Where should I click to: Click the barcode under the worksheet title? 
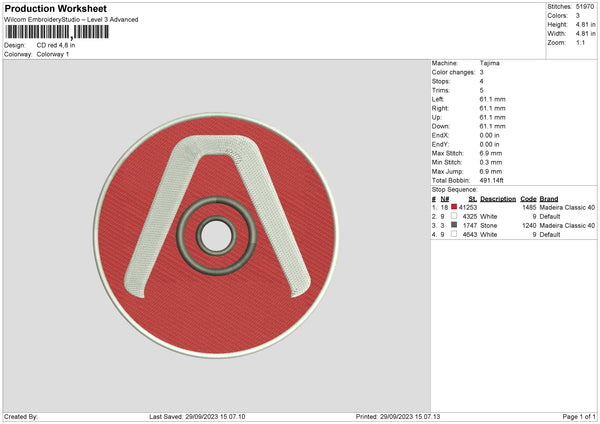57,32
